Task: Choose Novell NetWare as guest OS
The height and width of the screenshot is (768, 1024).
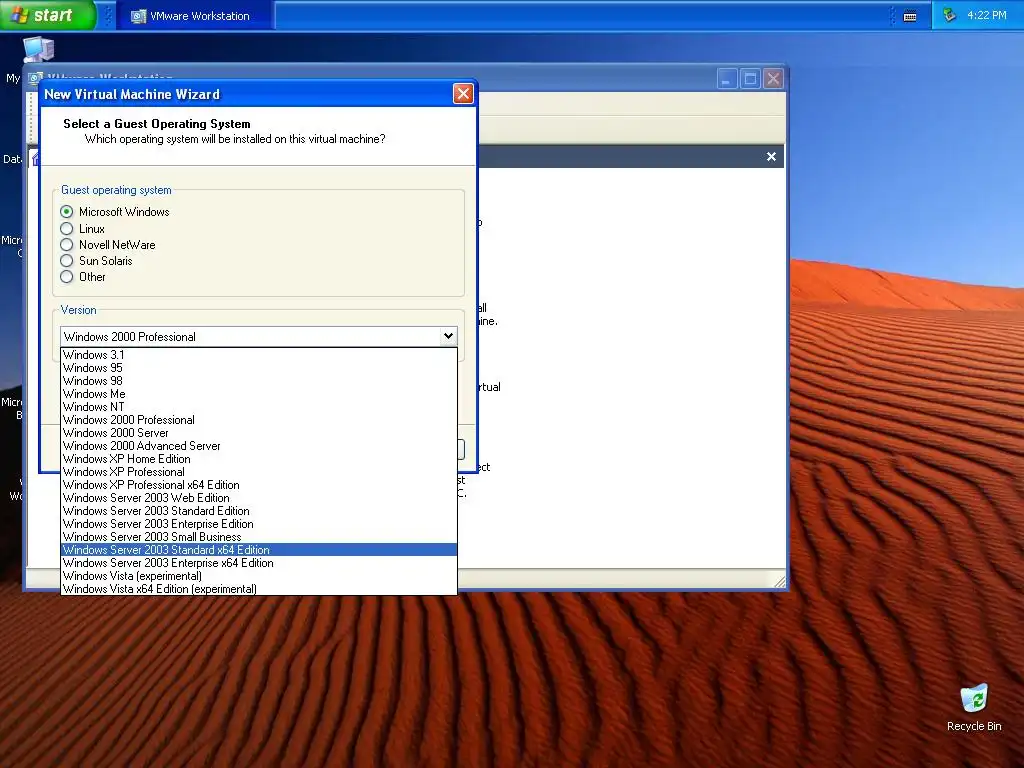Action: pos(67,245)
